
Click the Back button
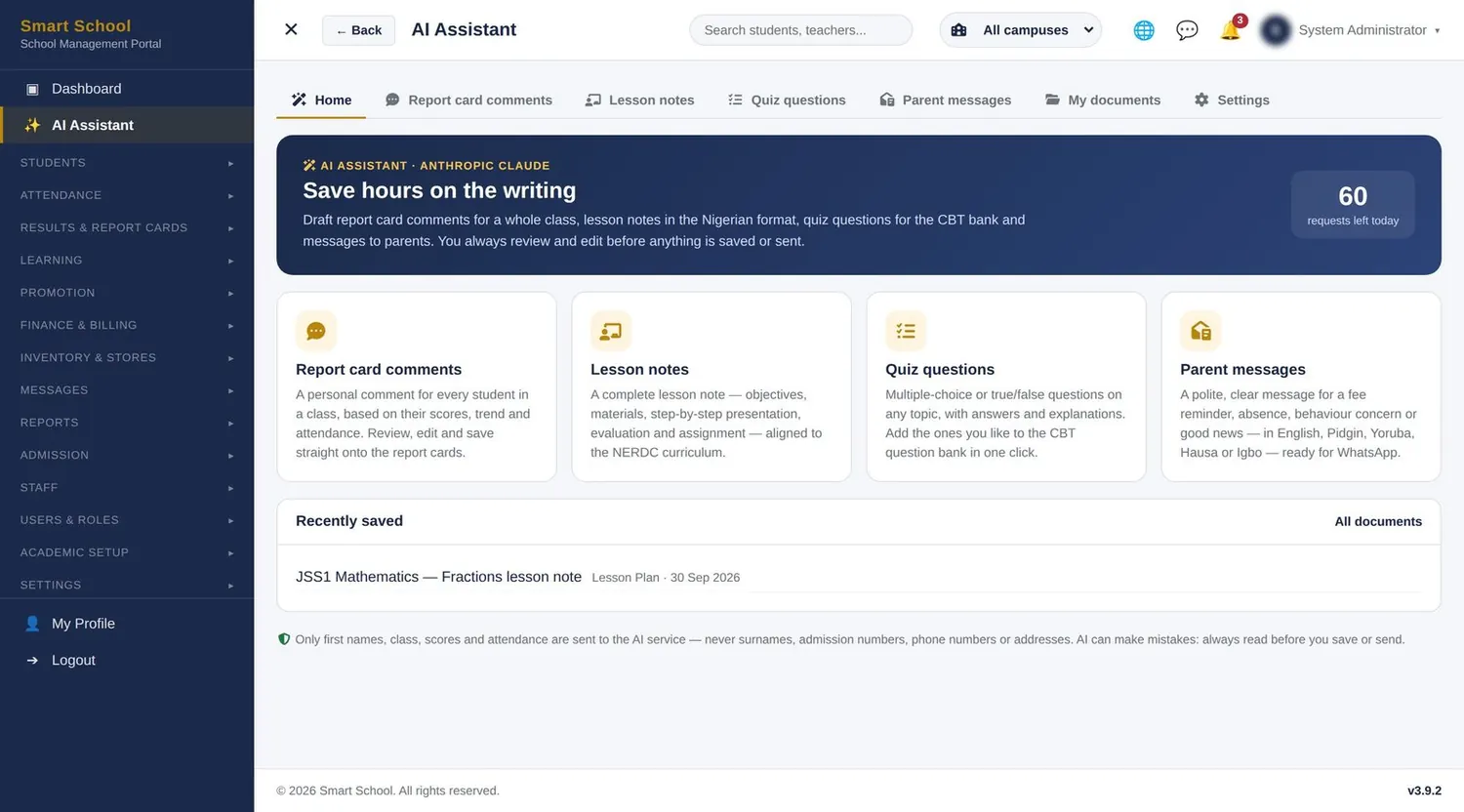[x=358, y=30]
